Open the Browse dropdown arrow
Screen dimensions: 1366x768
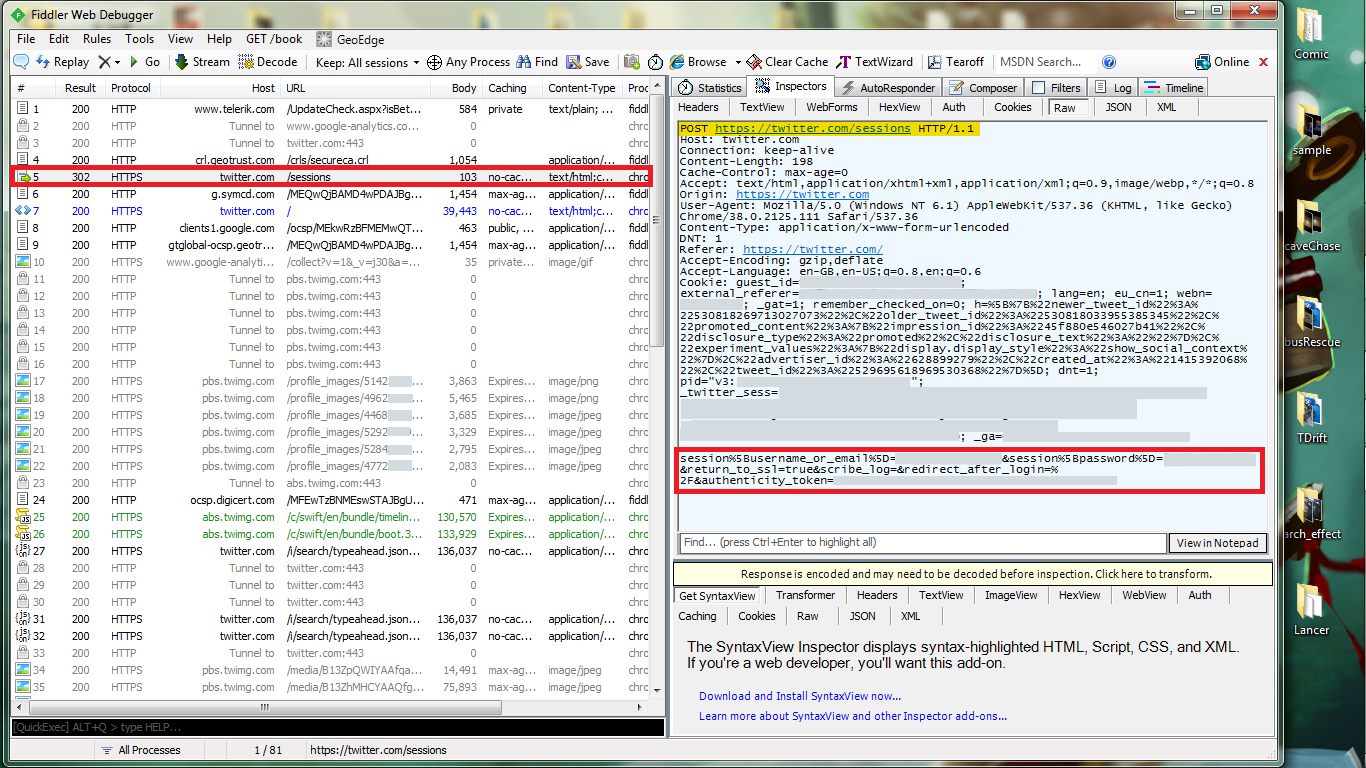tap(738, 62)
